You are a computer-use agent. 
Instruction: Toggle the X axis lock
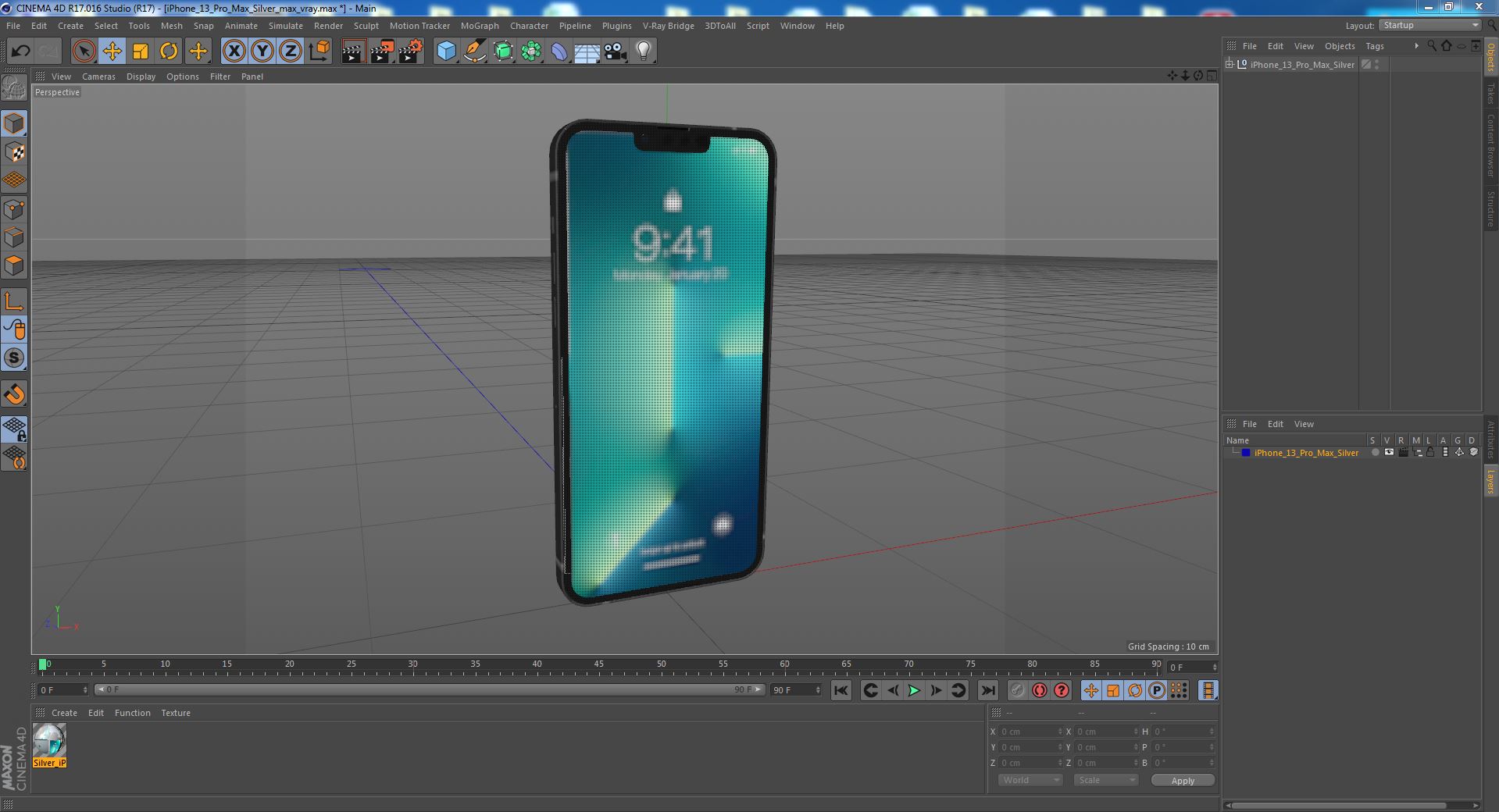[x=234, y=52]
